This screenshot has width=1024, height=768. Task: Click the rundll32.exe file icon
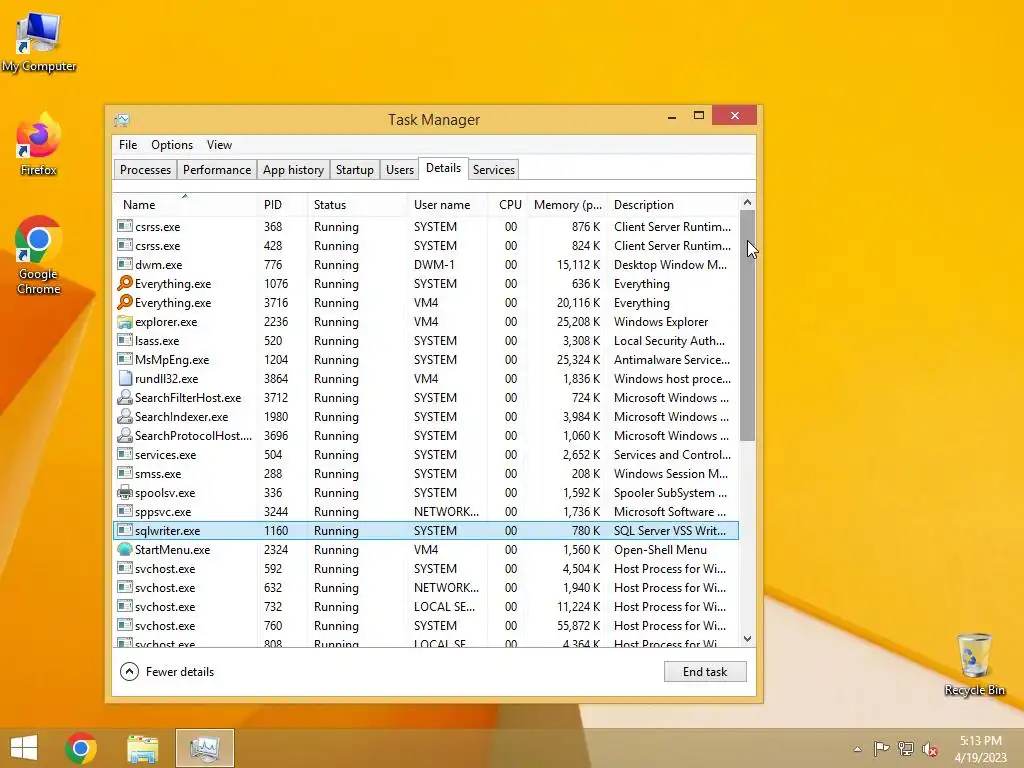[x=125, y=378]
